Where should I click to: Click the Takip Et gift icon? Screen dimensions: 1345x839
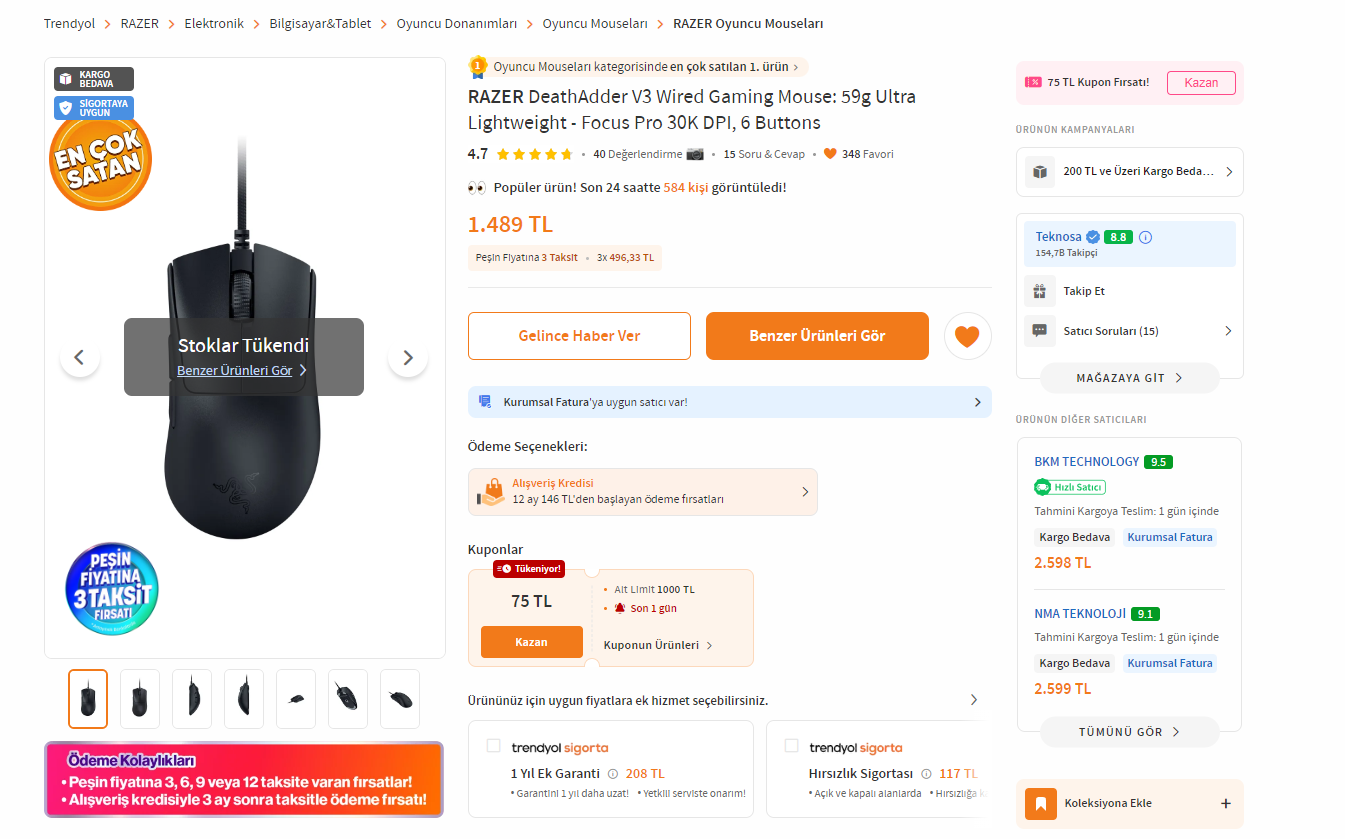click(1040, 291)
